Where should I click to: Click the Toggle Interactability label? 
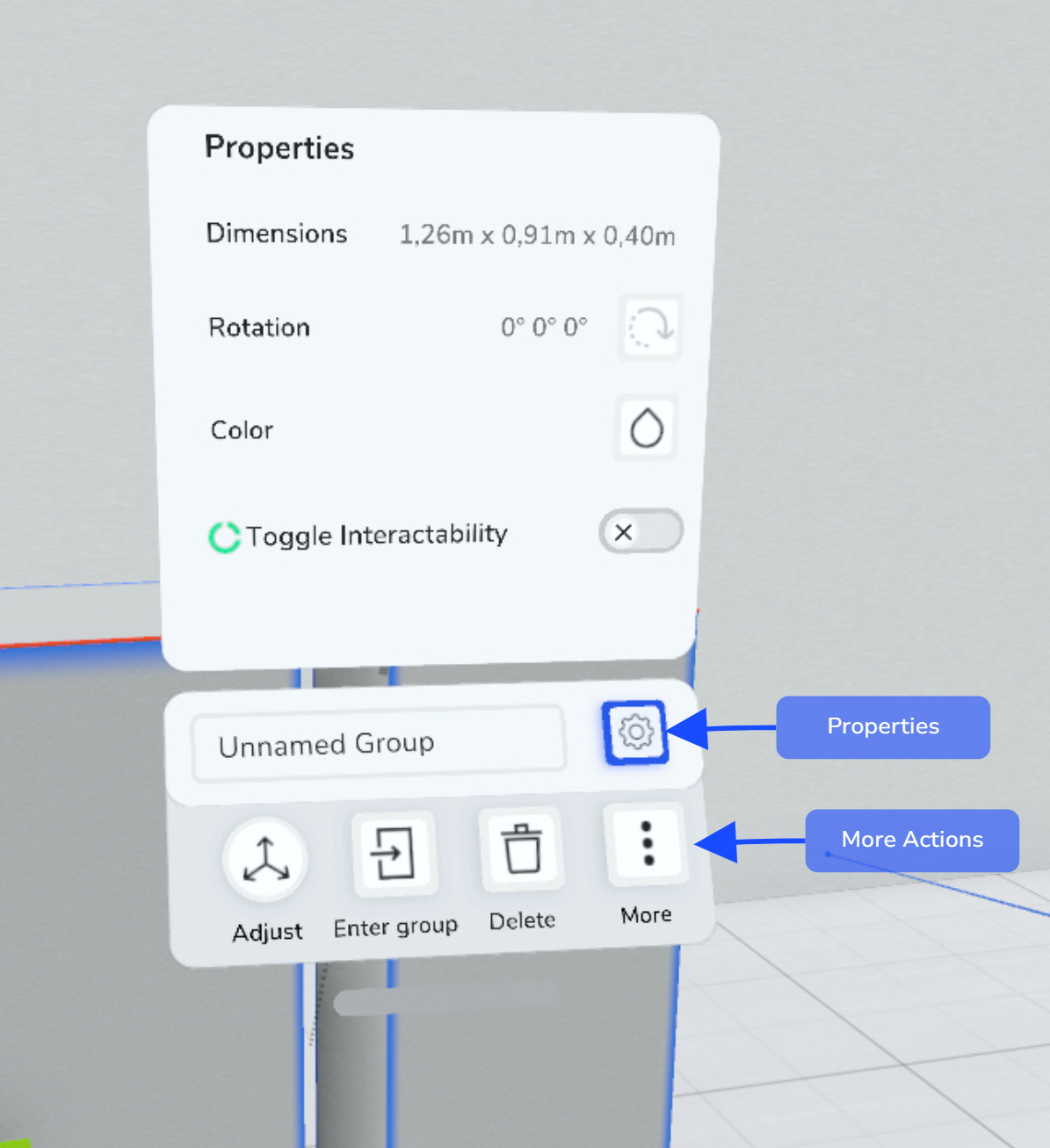[376, 535]
